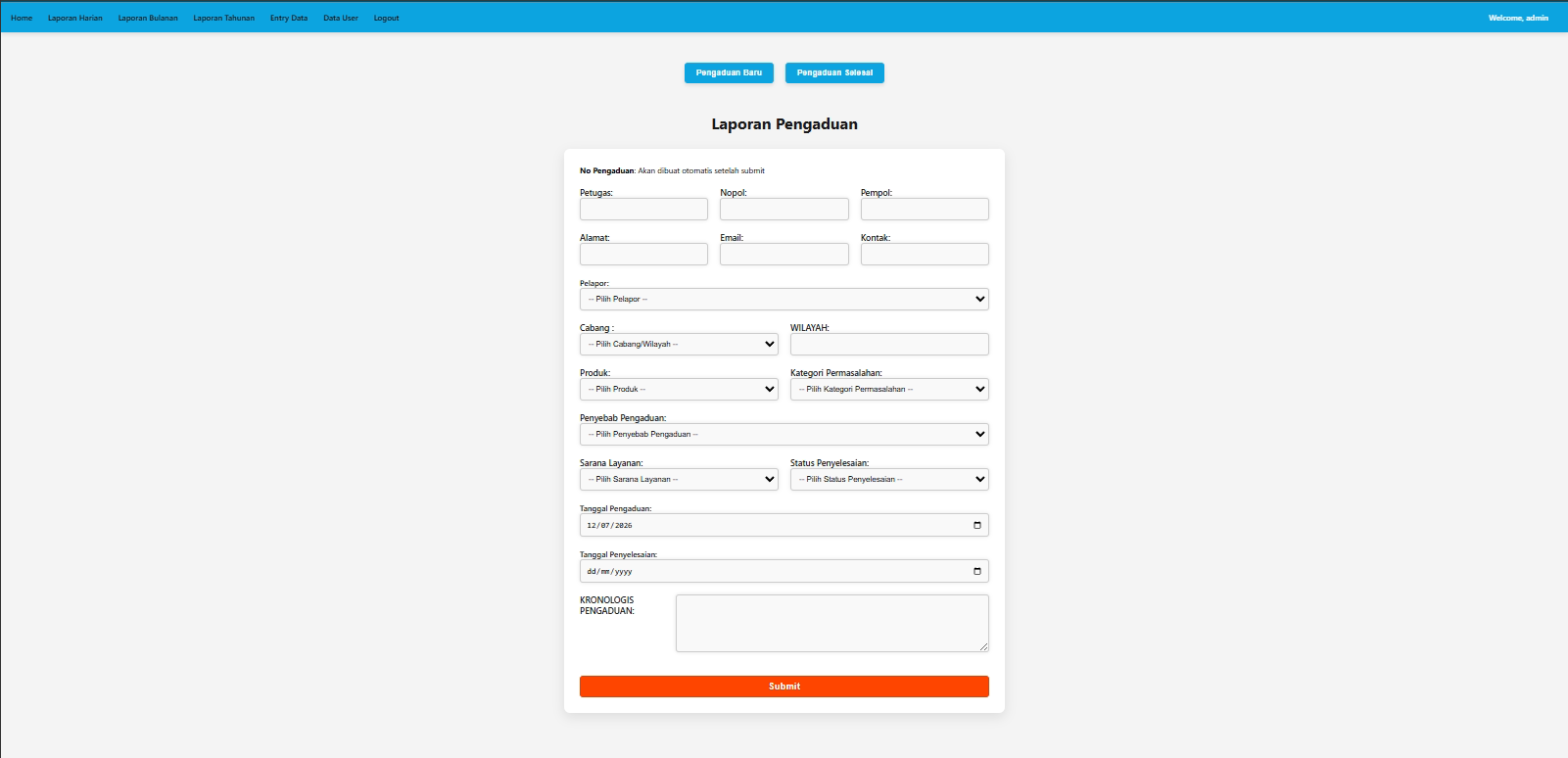Open Status Penyelesaian dropdown
This screenshot has height=758, width=1568.
[889, 479]
